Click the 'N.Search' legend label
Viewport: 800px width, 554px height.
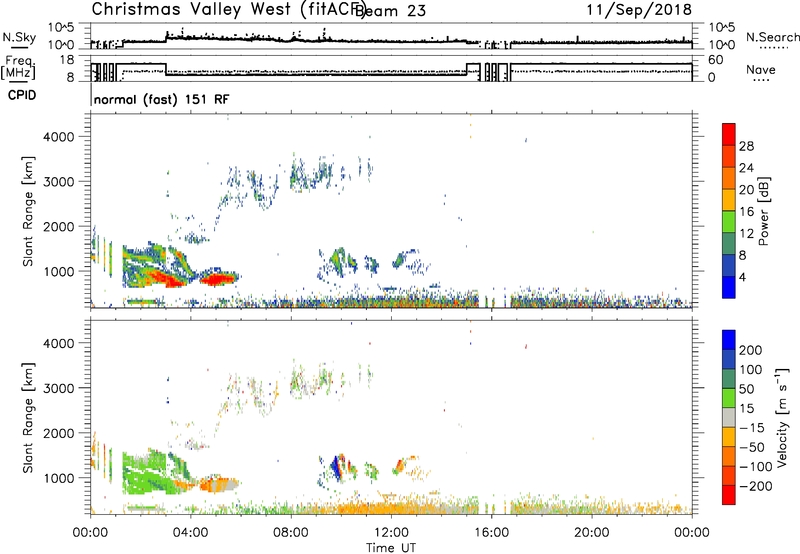pyautogui.click(x=772, y=37)
